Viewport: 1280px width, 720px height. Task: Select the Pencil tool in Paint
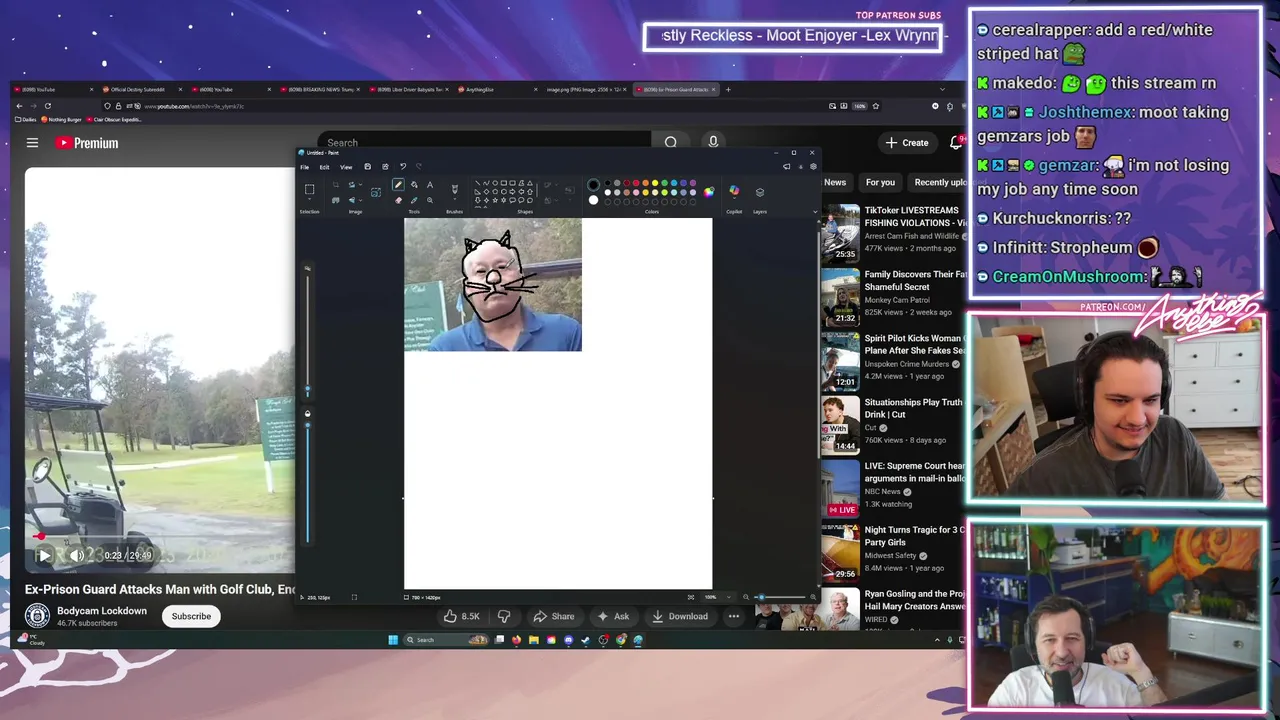tap(398, 184)
